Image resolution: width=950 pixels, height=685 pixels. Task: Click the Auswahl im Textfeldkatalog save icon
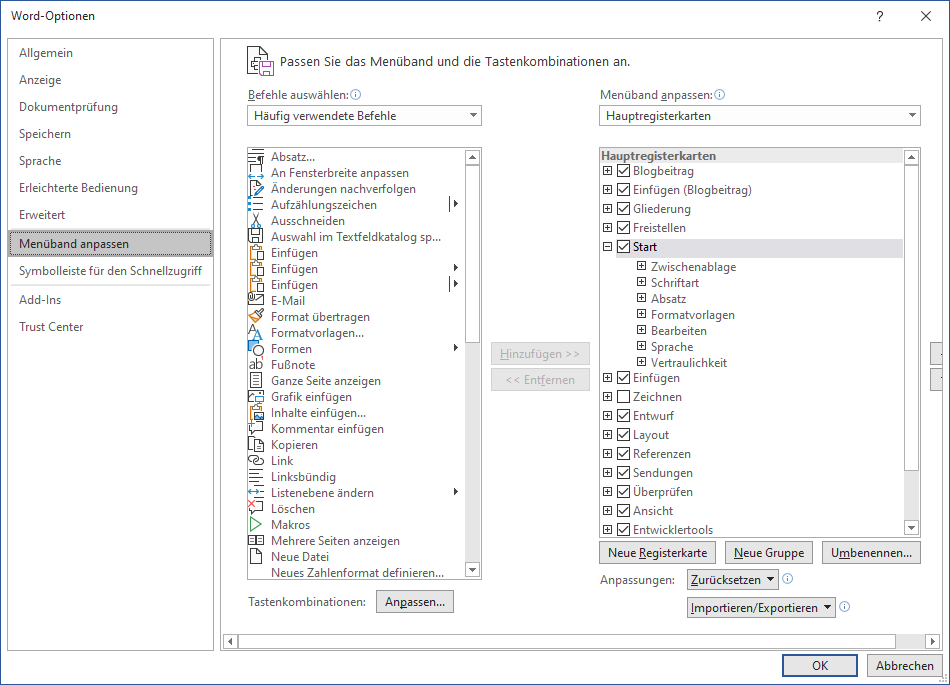coord(256,237)
